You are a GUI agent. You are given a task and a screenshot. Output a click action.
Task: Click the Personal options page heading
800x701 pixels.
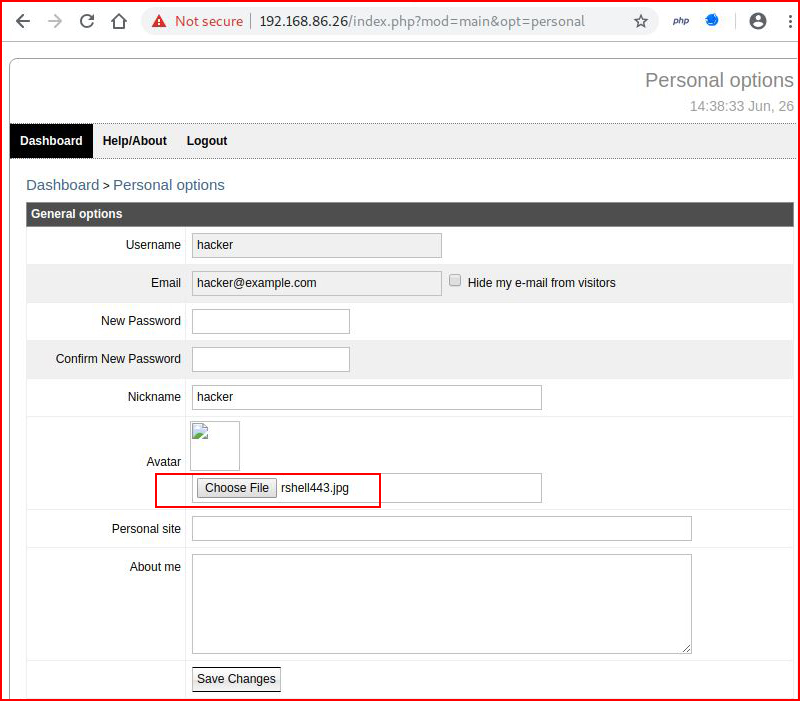(x=719, y=80)
